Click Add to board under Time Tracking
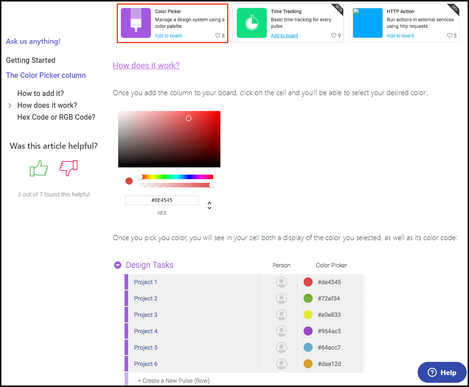Image resolution: width=469 pixels, height=387 pixels. pos(284,36)
